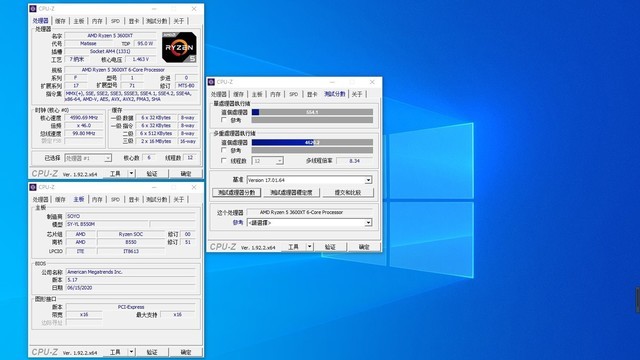Enable multi-thread 参考 checkbox in benchmark window

pyautogui.click(x=224, y=150)
